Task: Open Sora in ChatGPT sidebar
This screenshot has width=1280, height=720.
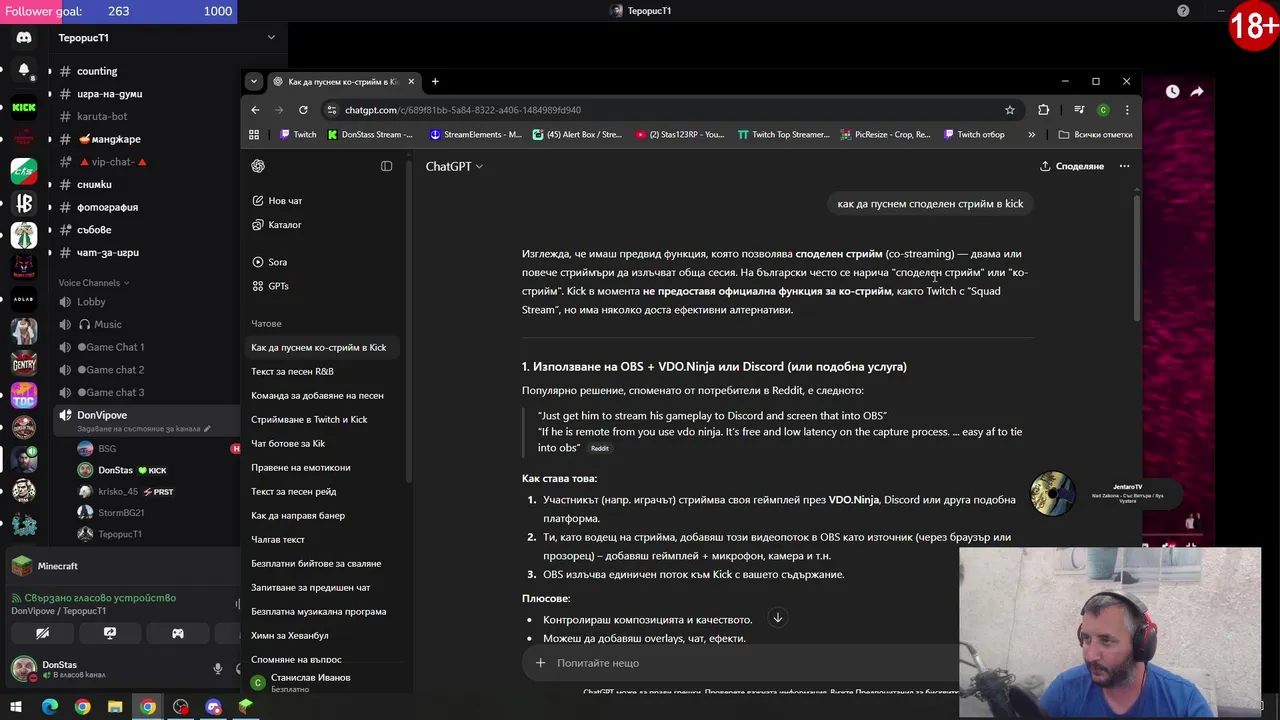Action: [270, 262]
